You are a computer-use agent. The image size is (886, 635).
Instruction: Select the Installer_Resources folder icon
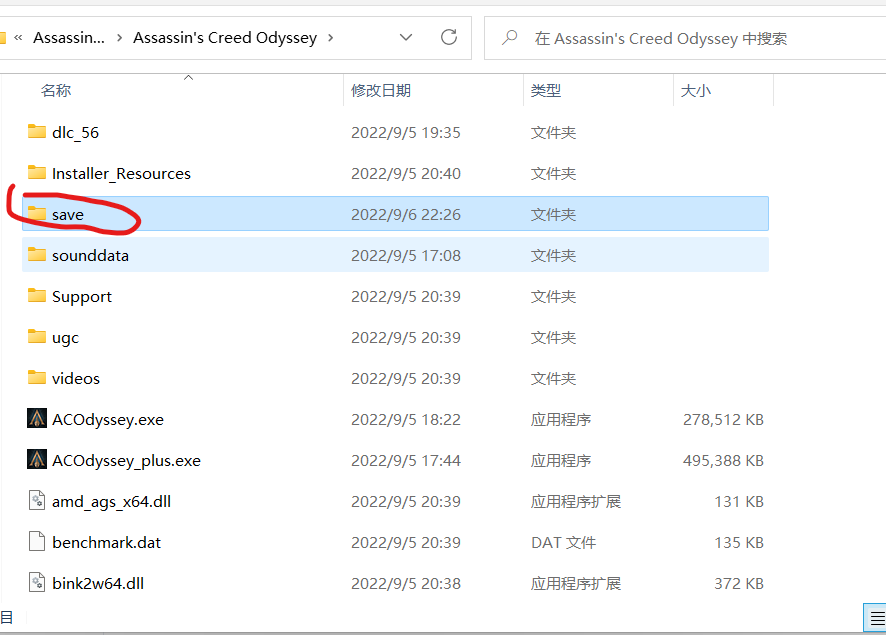[37, 172]
